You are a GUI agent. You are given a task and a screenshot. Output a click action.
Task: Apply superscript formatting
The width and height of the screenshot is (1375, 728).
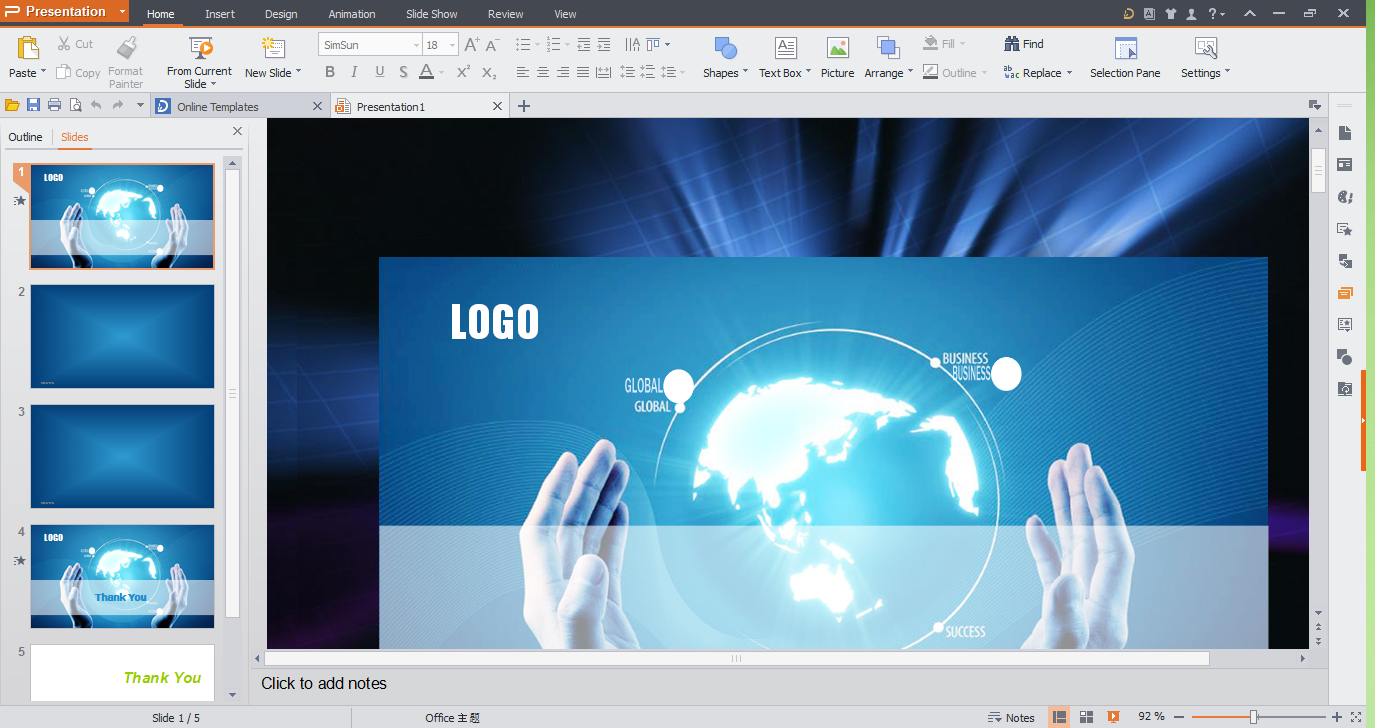tap(463, 72)
